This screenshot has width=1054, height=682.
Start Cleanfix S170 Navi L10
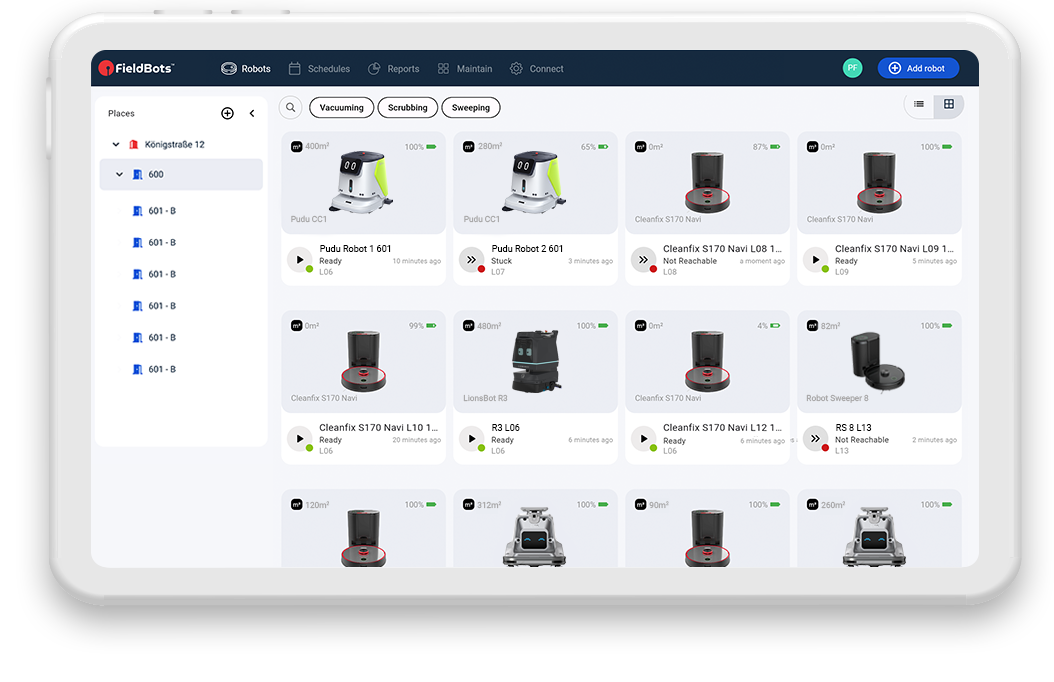(x=300, y=439)
